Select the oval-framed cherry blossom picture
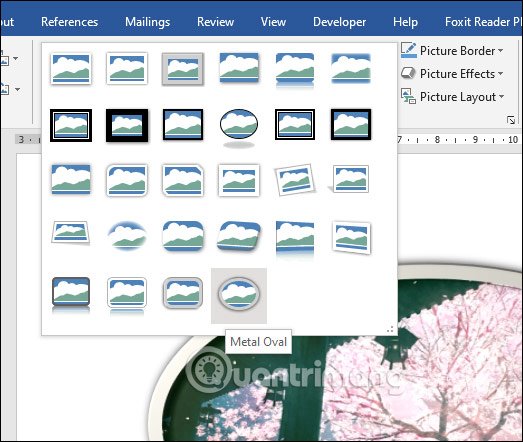The width and height of the screenshot is (523, 442). pyautogui.click(x=335, y=387)
